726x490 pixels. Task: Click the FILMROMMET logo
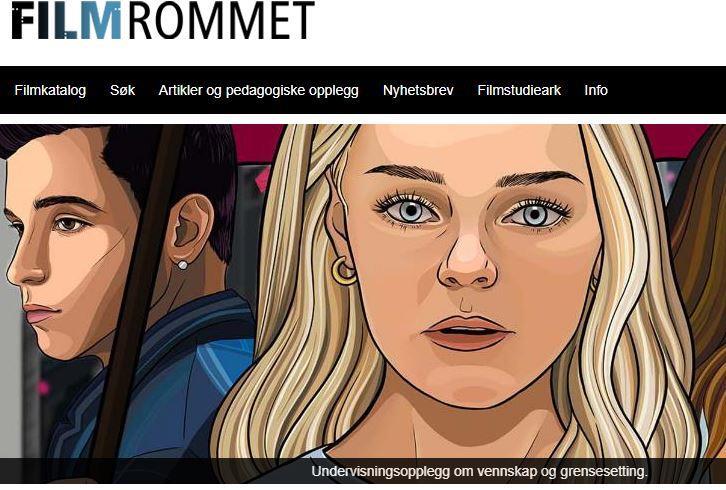(x=163, y=20)
